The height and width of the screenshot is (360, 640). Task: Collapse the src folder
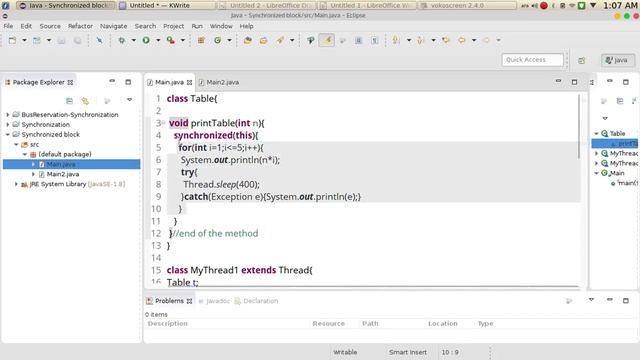[x=16, y=144]
